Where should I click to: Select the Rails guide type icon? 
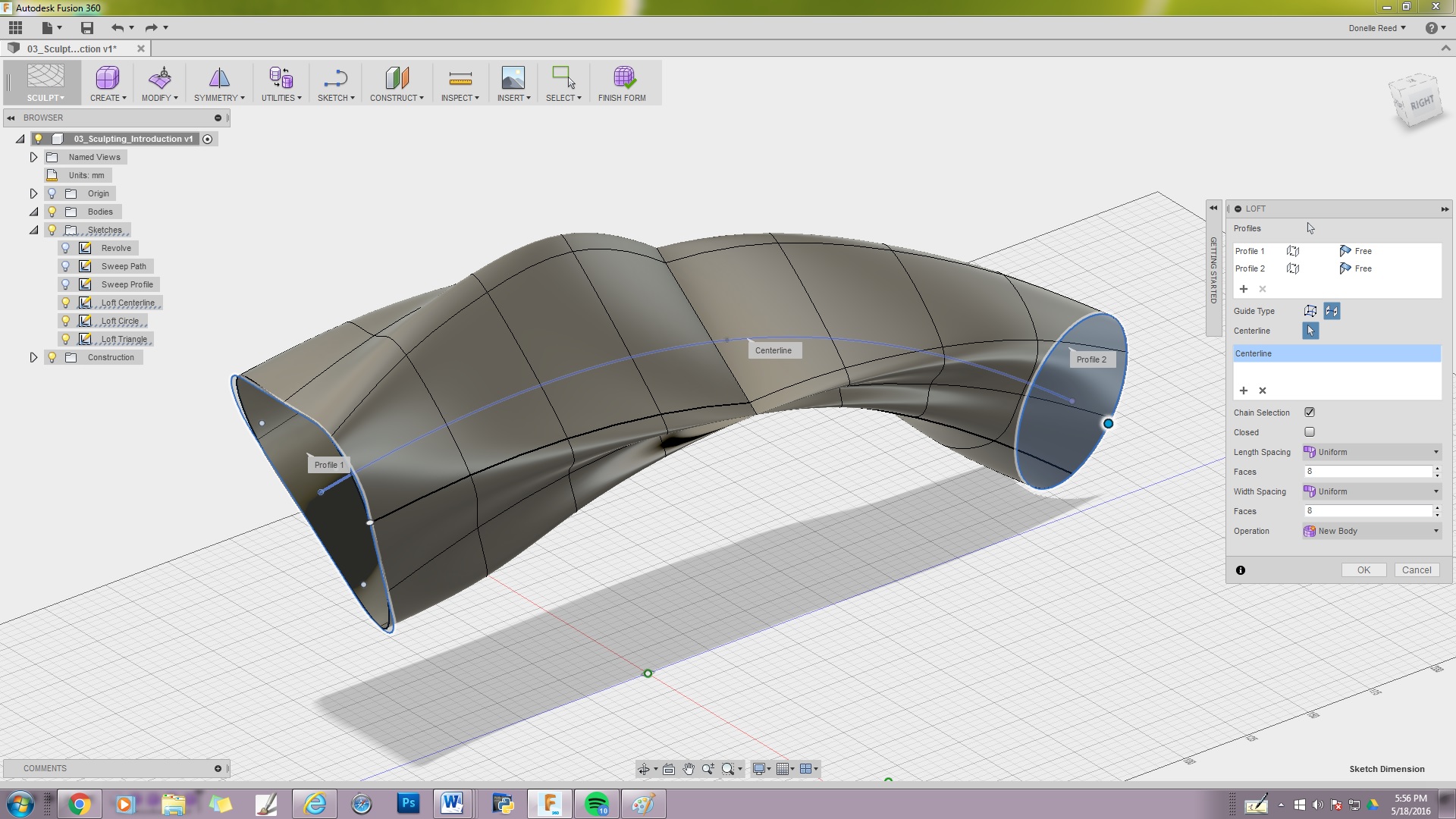click(x=1310, y=311)
